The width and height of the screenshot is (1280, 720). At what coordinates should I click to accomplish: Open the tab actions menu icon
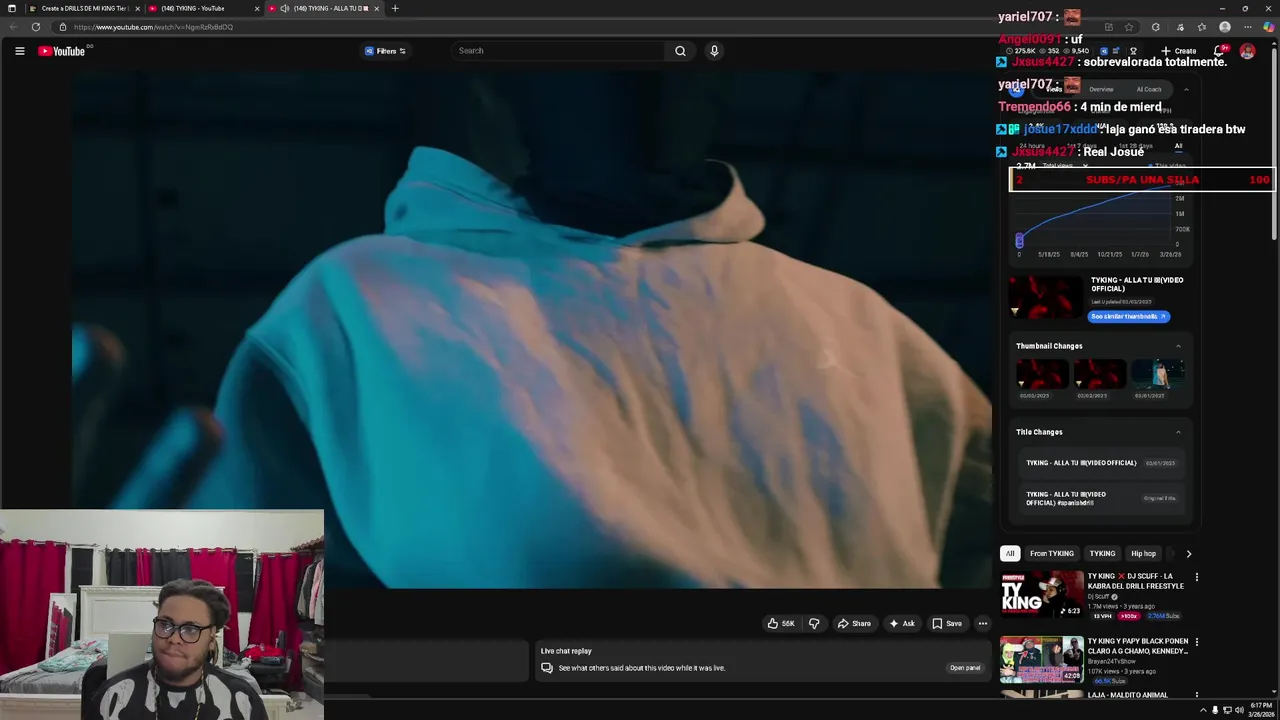12,8
